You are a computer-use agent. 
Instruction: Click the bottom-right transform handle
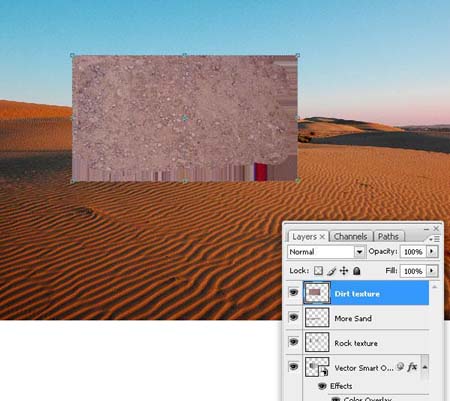pos(298,181)
